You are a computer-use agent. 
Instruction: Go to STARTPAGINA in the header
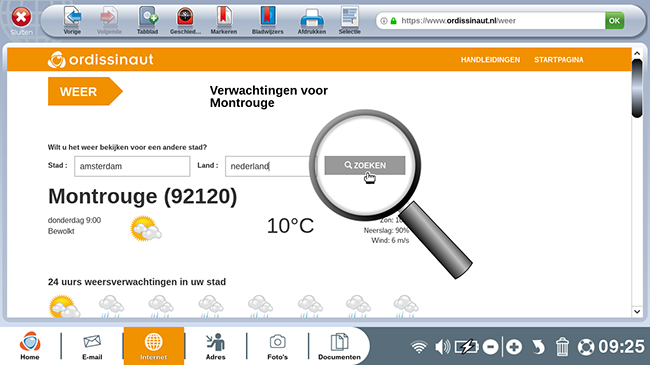559,60
